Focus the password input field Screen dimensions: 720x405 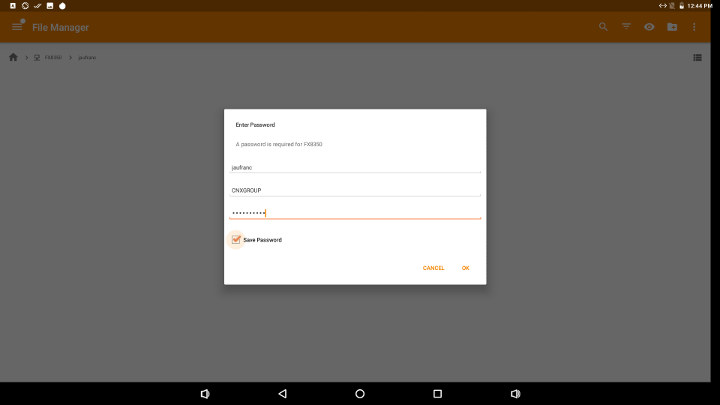355,212
